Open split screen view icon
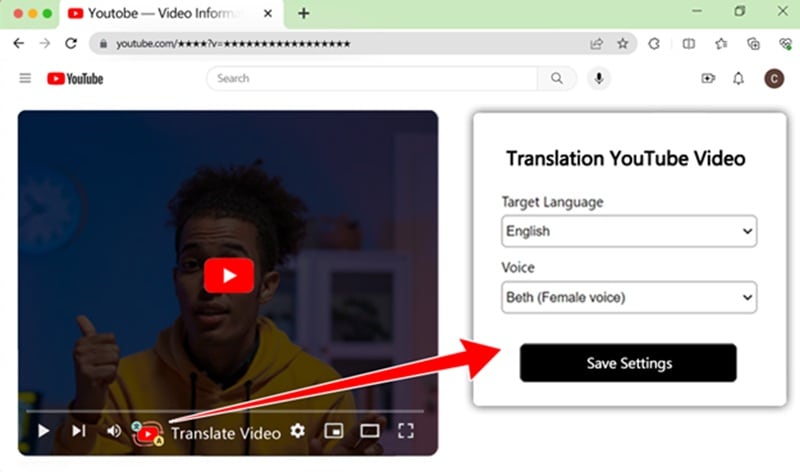 pos(689,44)
